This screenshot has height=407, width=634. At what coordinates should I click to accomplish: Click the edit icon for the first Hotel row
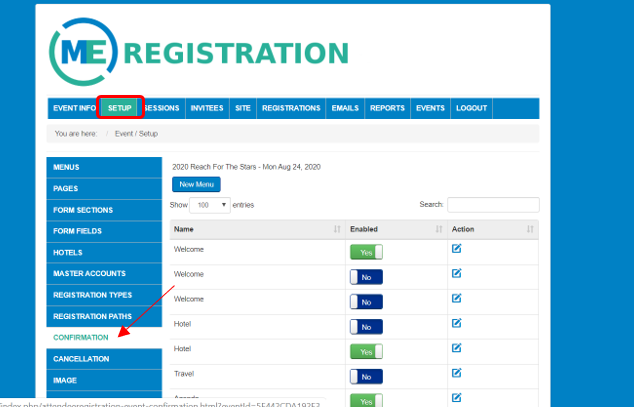point(457,324)
